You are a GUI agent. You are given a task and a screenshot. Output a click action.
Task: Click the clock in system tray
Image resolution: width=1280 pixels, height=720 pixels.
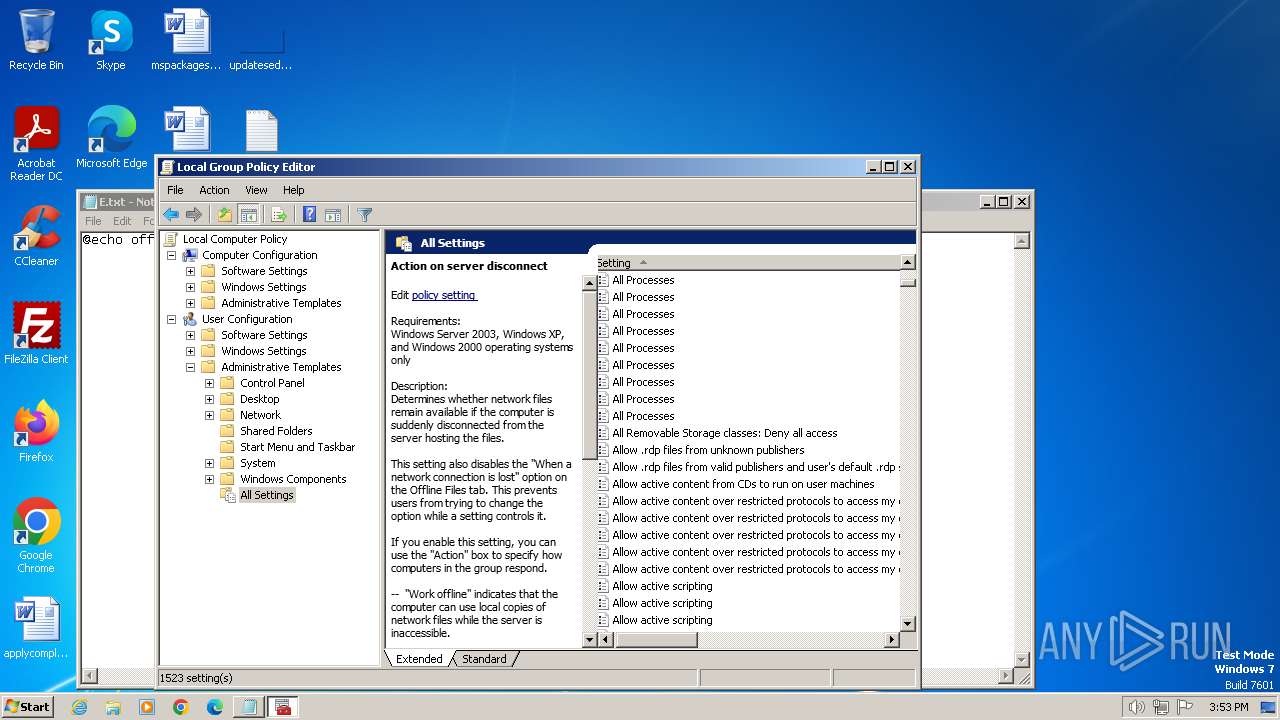[1228, 707]
